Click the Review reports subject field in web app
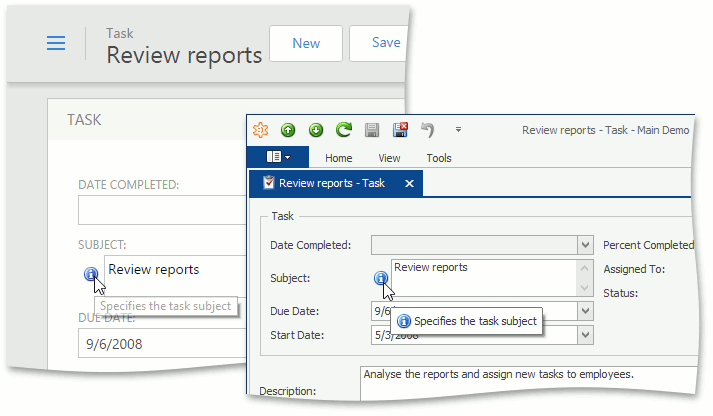Viewport: 713px width, 416px height. pos(175,276)
